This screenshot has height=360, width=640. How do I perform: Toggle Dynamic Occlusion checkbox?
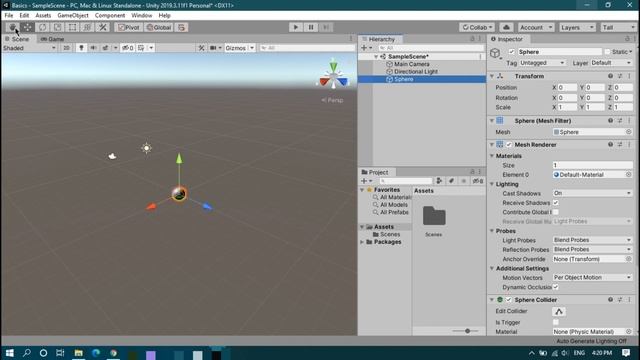click(556, 287)
